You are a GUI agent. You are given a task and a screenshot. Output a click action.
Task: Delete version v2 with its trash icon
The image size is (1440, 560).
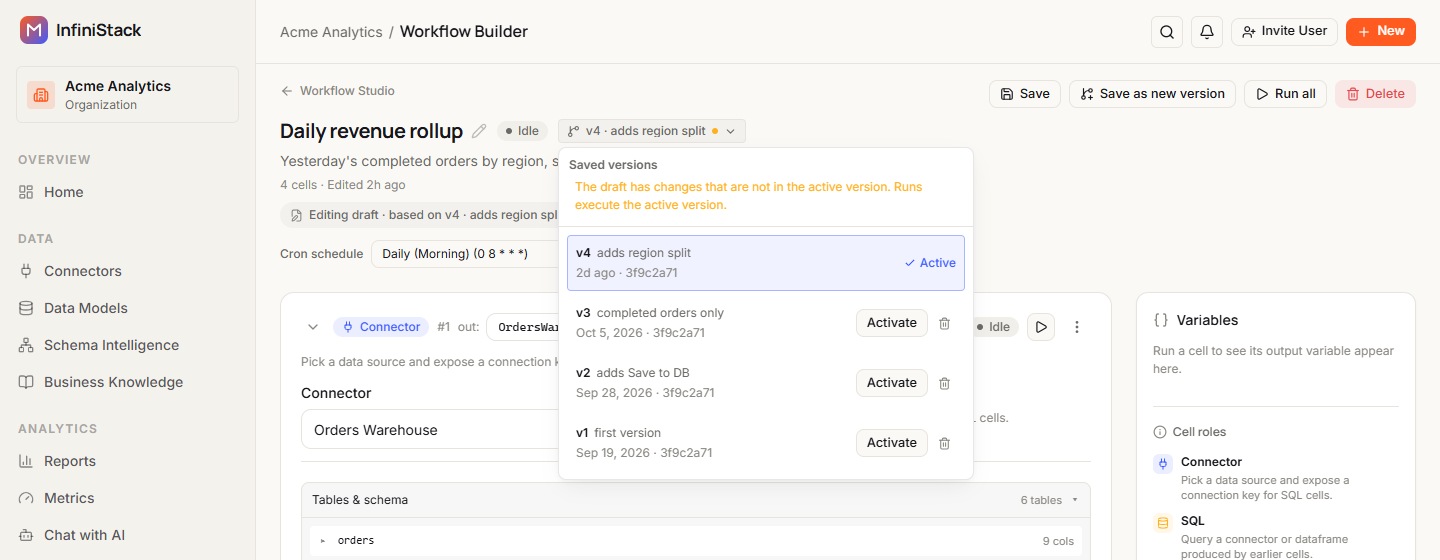(944, 383)
